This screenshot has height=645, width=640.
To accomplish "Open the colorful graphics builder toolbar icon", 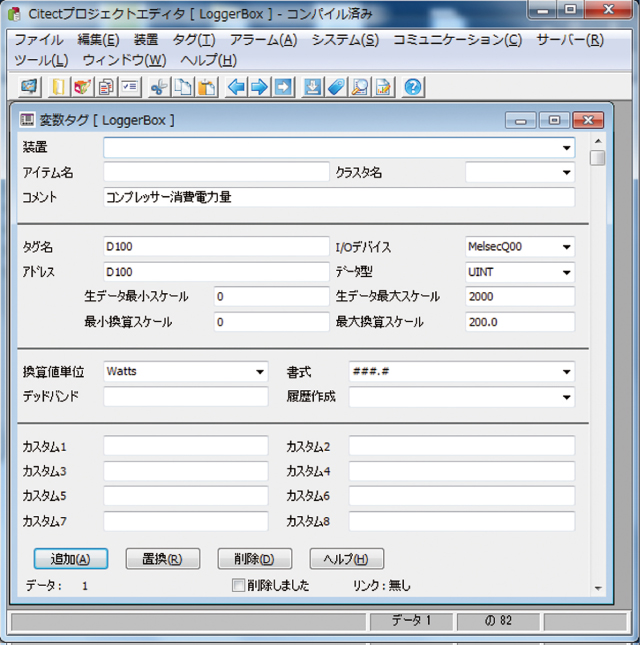I will point(82,87).
